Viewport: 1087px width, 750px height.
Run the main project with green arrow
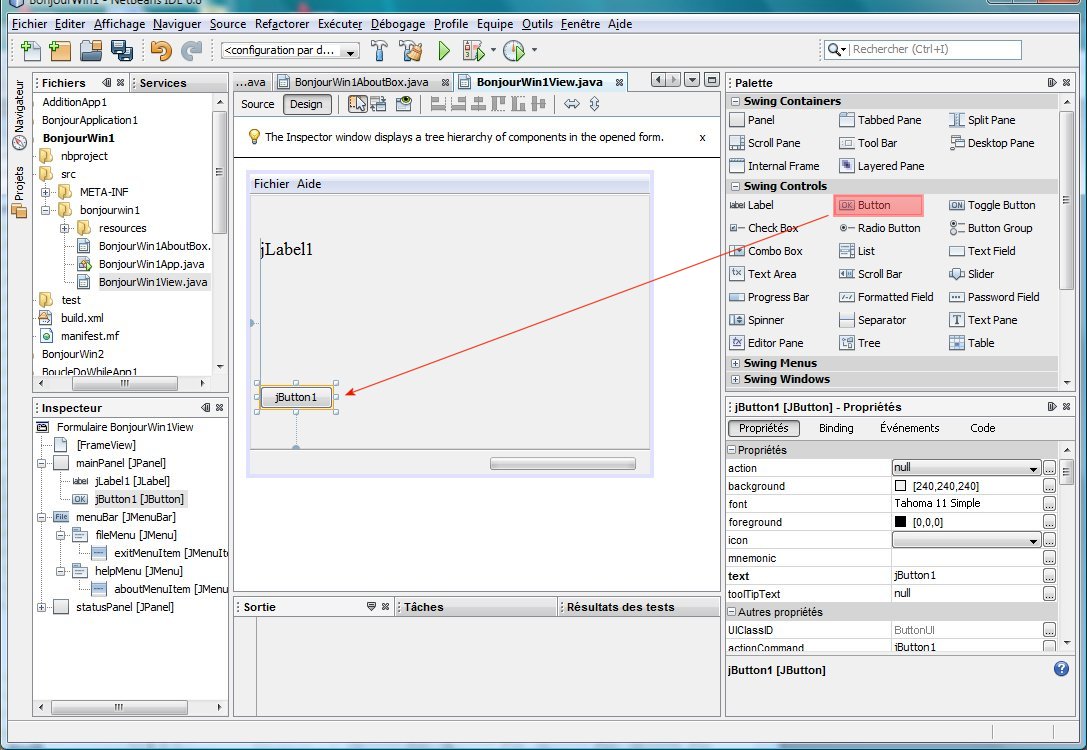(444, 50)
